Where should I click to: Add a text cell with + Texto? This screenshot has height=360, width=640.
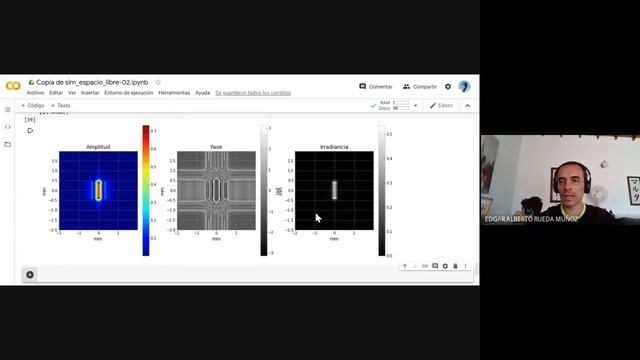[61, 105]
